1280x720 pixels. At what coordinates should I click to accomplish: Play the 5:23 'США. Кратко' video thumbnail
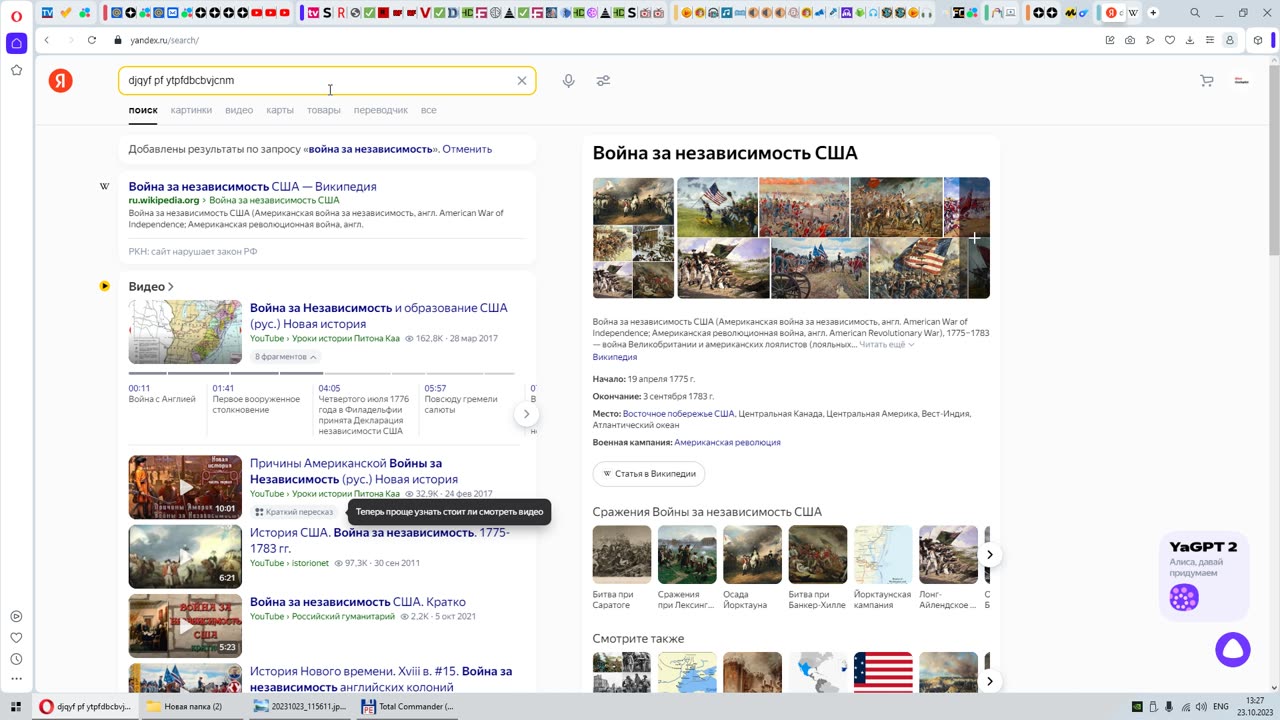tap(185, 626)
